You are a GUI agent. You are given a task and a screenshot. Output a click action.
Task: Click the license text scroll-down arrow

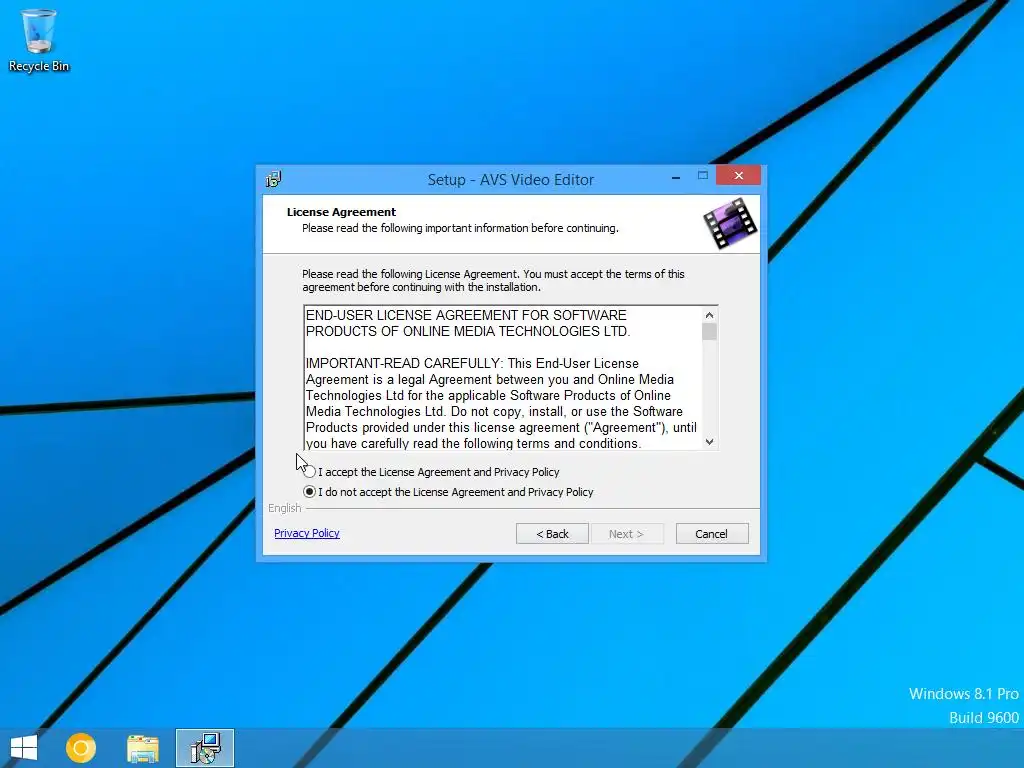click(709, 442)
